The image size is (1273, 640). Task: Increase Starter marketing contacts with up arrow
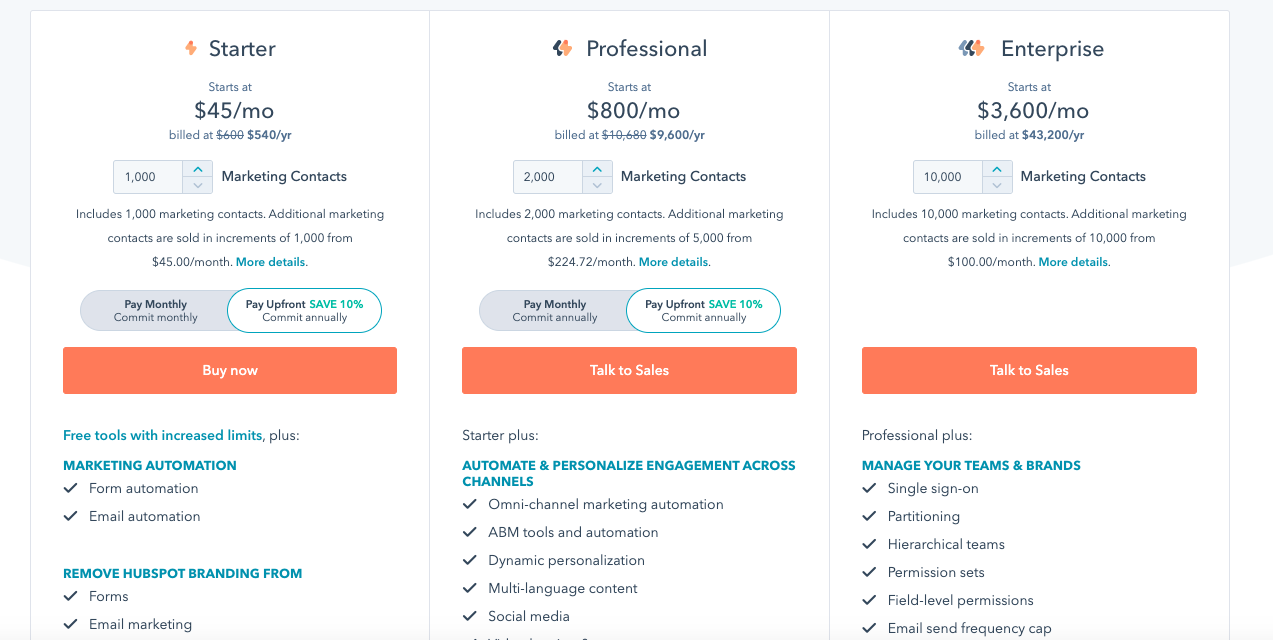(x=198, y=169)
